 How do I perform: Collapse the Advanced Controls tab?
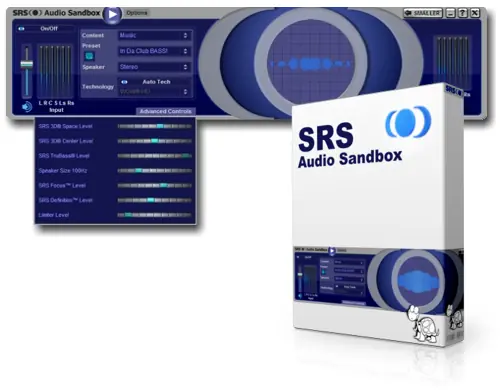pyautogui.click(x=166, y=111)
